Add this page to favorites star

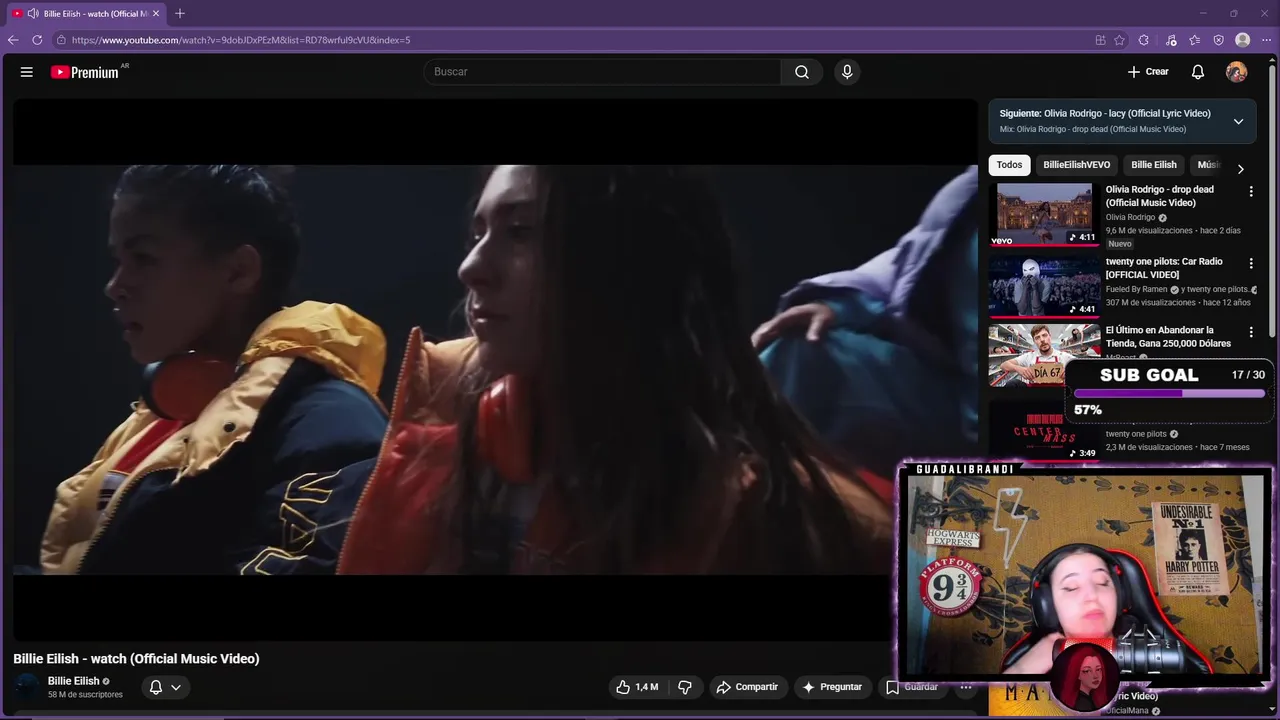pos(1119,40)
